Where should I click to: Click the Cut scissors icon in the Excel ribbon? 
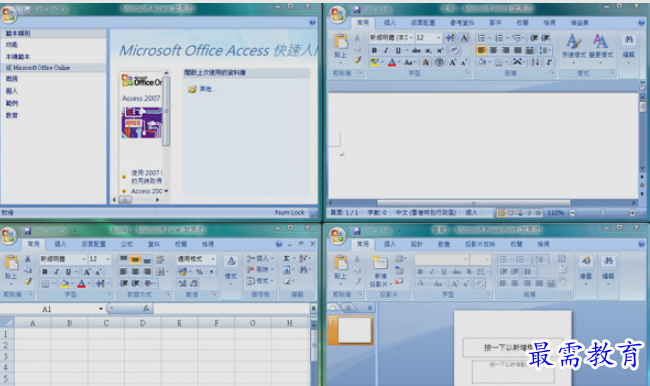click(x=28, y=259)
